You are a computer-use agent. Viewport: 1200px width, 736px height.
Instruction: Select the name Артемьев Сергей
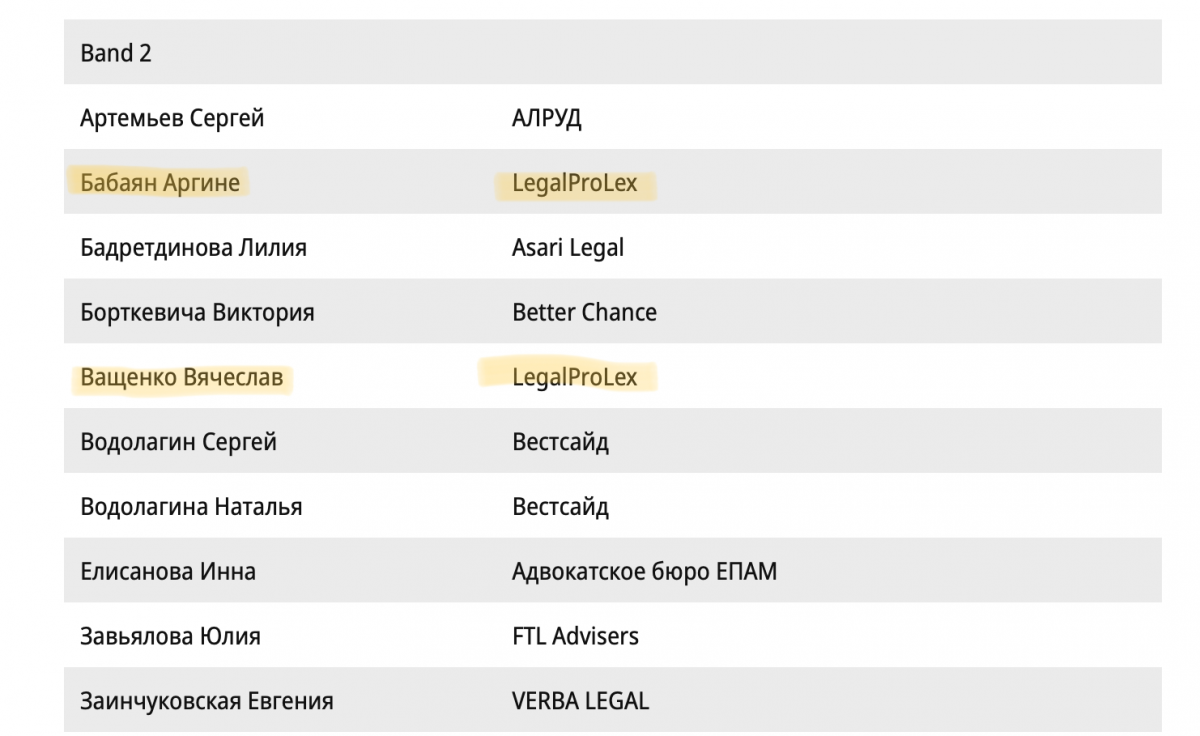click(172, 119)
